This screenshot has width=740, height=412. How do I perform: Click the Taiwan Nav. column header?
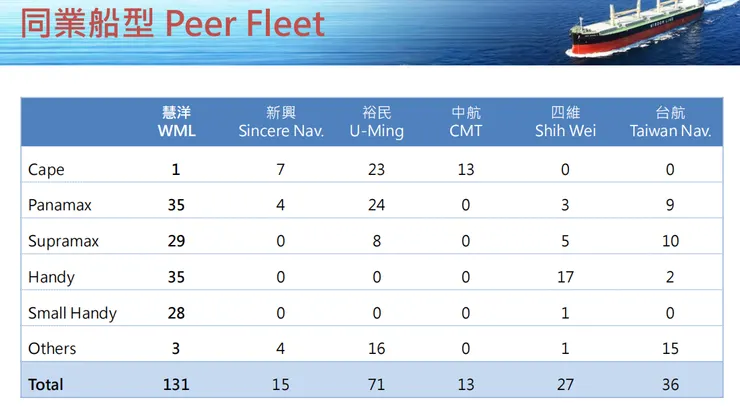tap(670, 122)
